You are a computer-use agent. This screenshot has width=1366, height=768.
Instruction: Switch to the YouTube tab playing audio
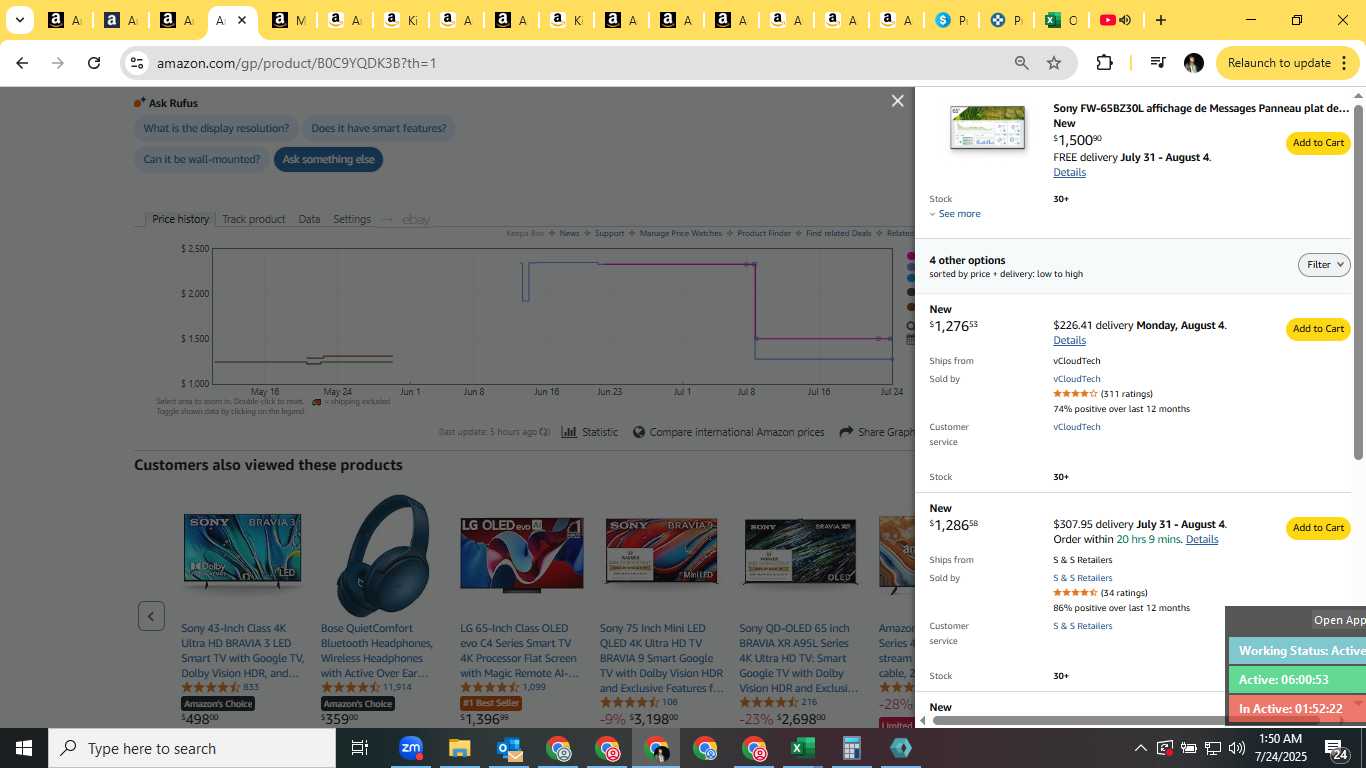click(x=1116, y=20)
